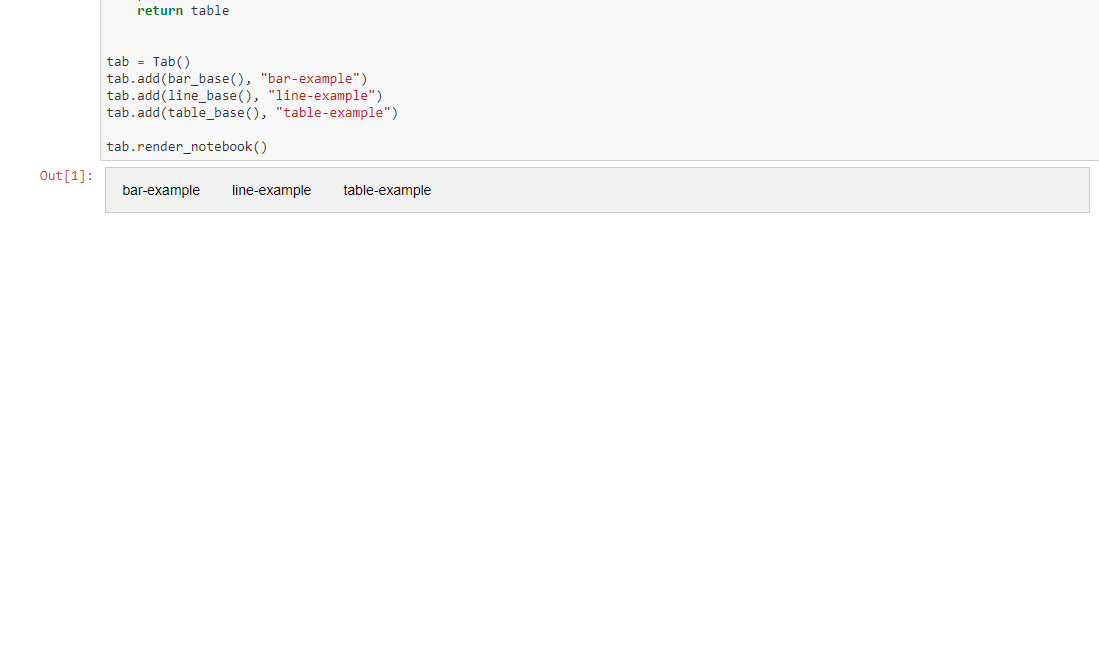This screenshot has height=671, width=1099.
Task: Click the left margin beside the code cell
Action: (60, 80)
